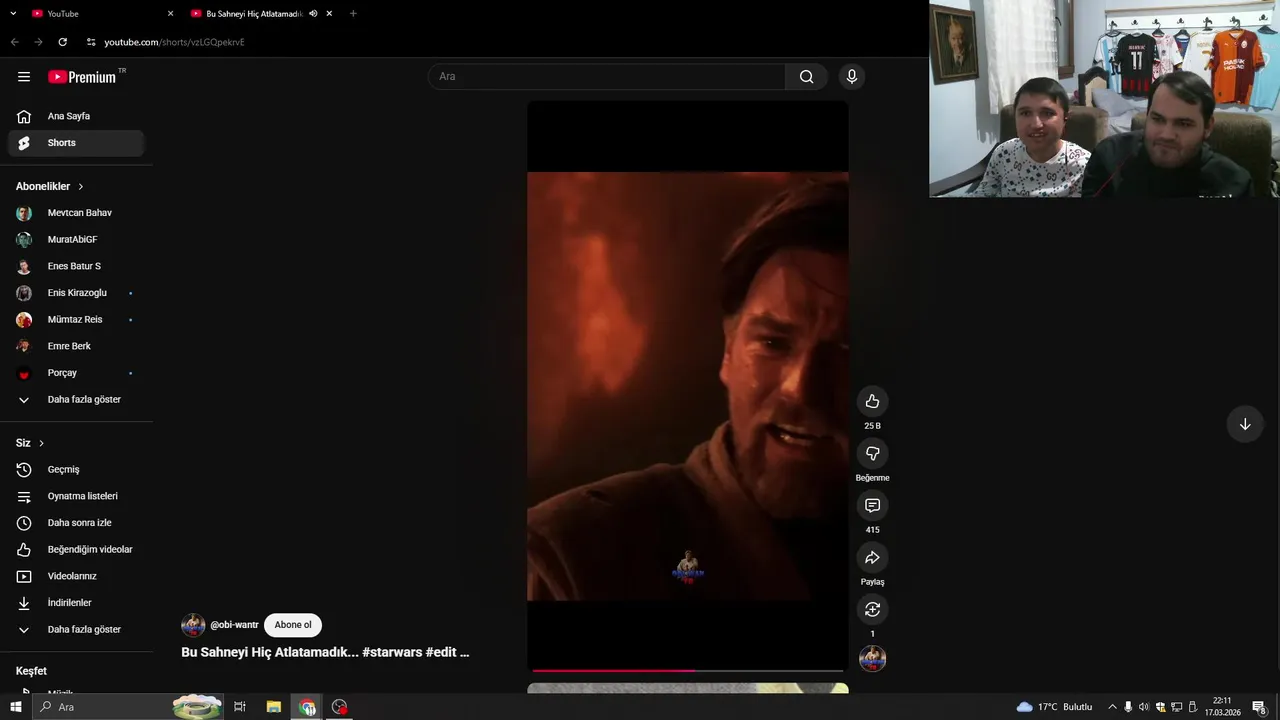This screenshot has width=1280, height=720.
Task: Like the Short with thumbs up
Action: tap(872, 401)
